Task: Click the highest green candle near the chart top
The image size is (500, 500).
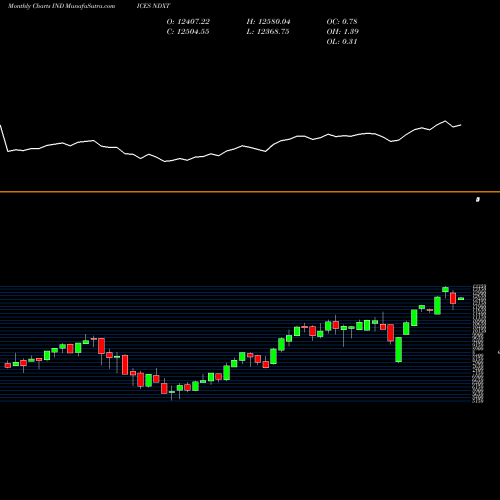Action: (x=445, y=289)
